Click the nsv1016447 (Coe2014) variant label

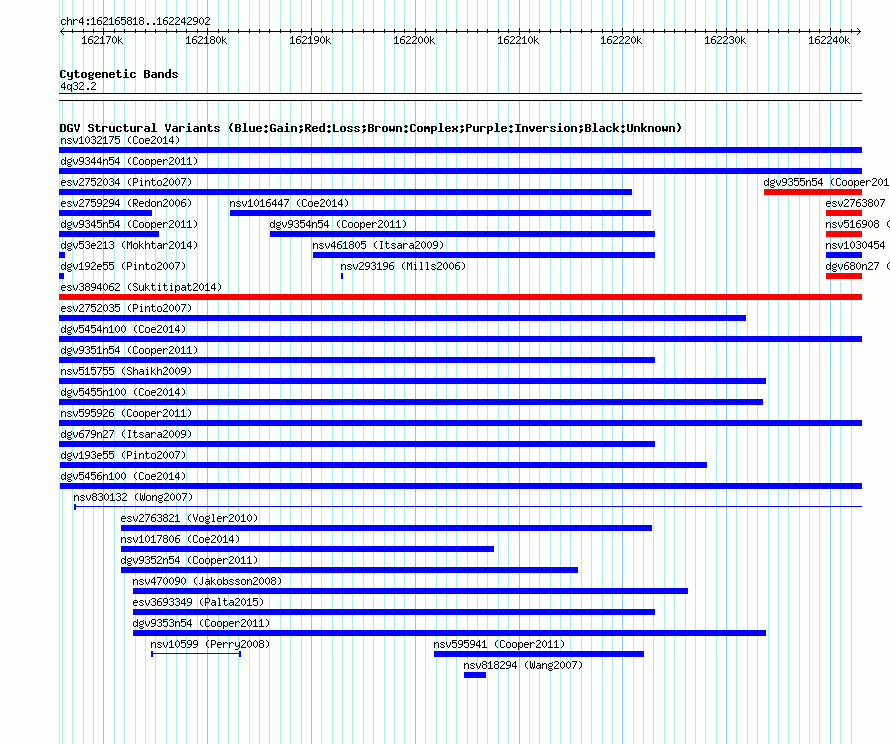[x=289, y=203]
